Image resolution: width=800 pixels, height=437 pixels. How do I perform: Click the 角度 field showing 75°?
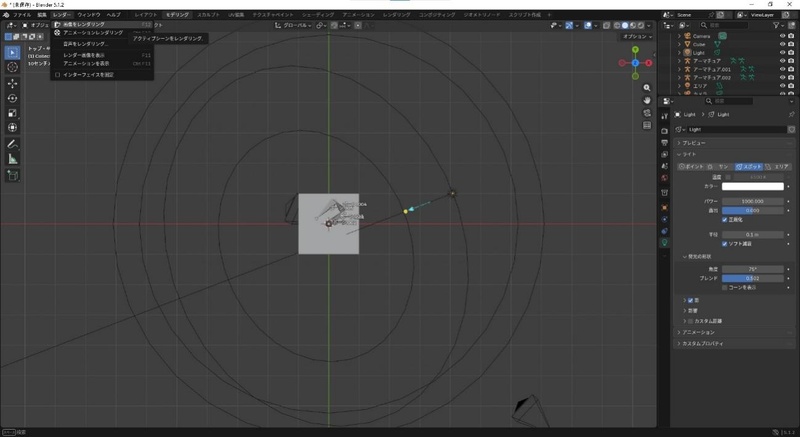(753, 269)
